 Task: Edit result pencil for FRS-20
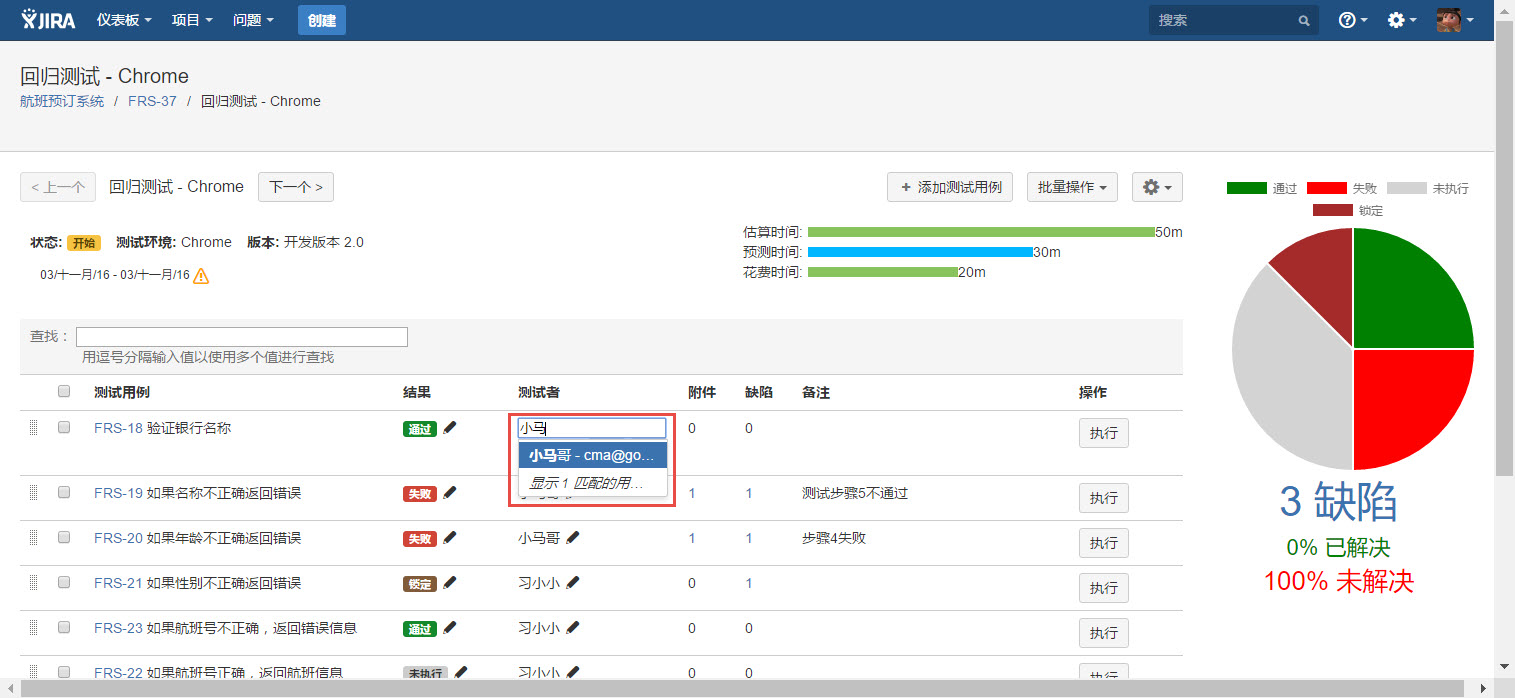tap(450, 538)
